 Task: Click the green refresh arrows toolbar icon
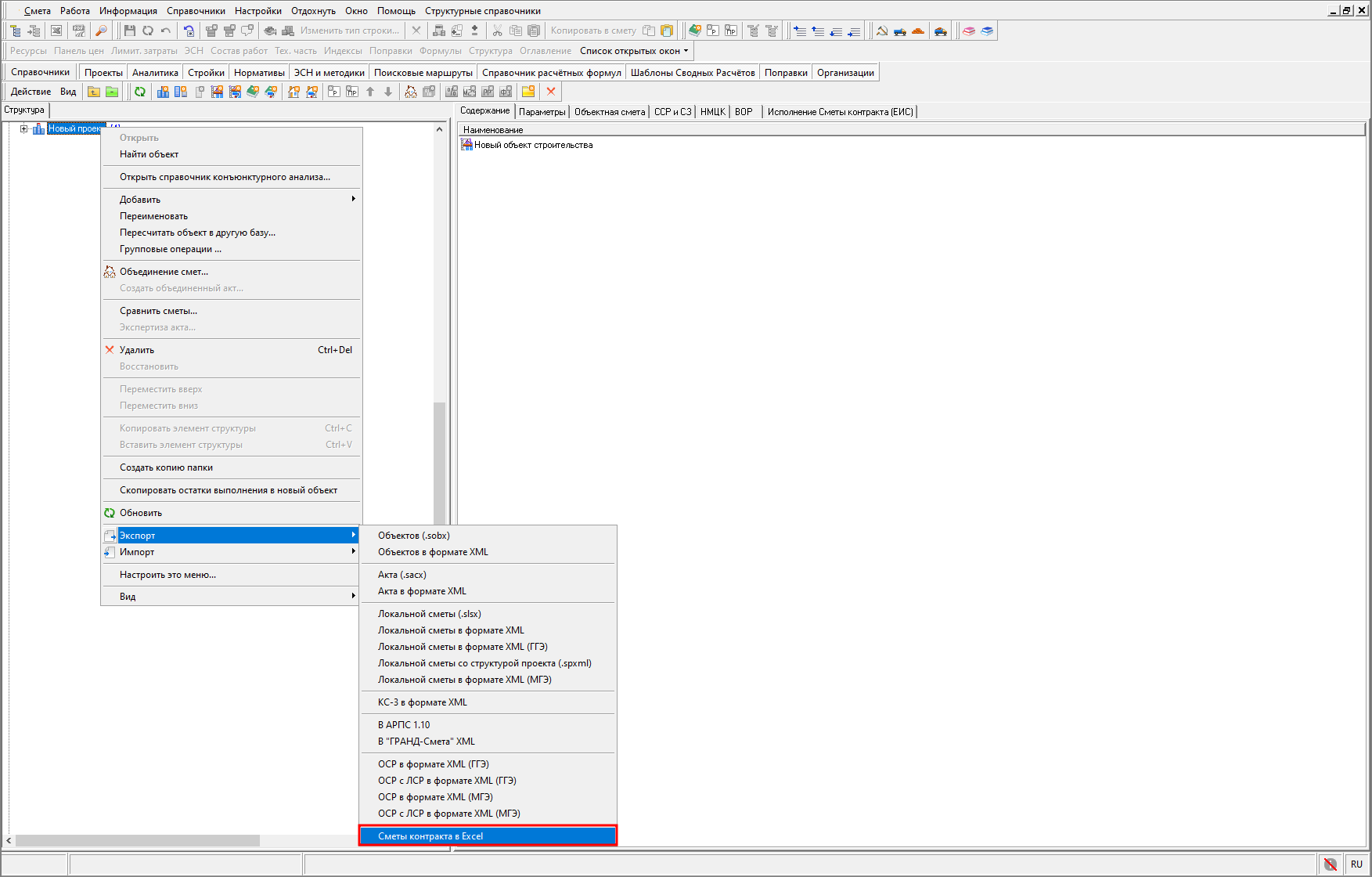(x=139, y=92)
